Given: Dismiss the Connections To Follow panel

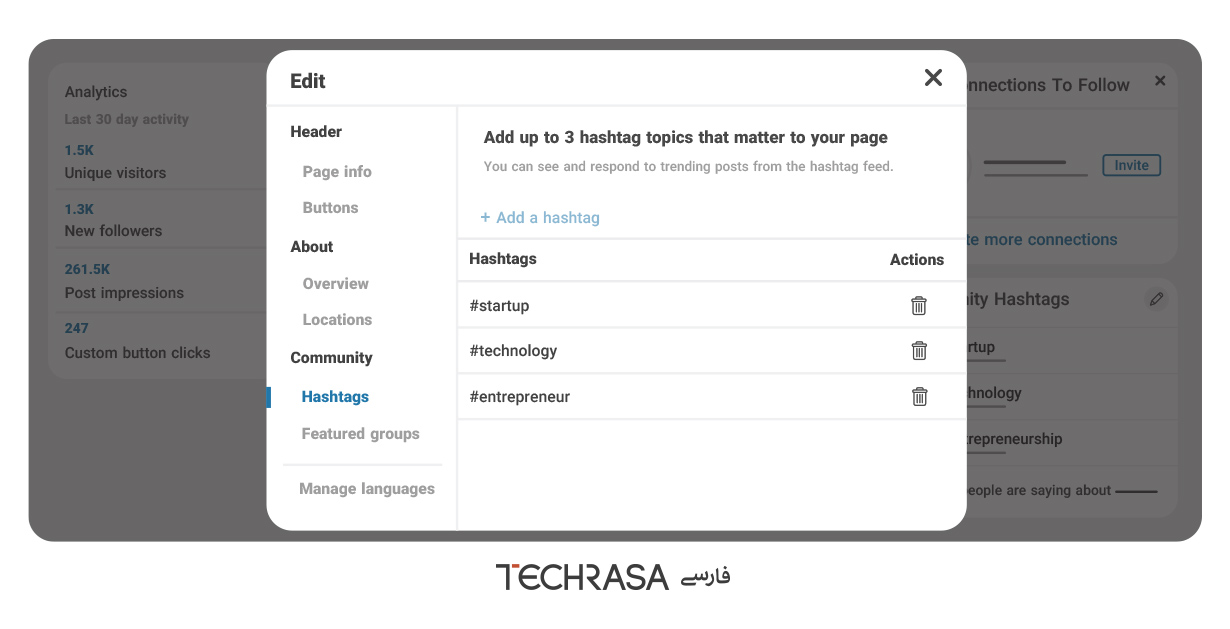Looking at the screenshot, I should [x=1160, y=81].
